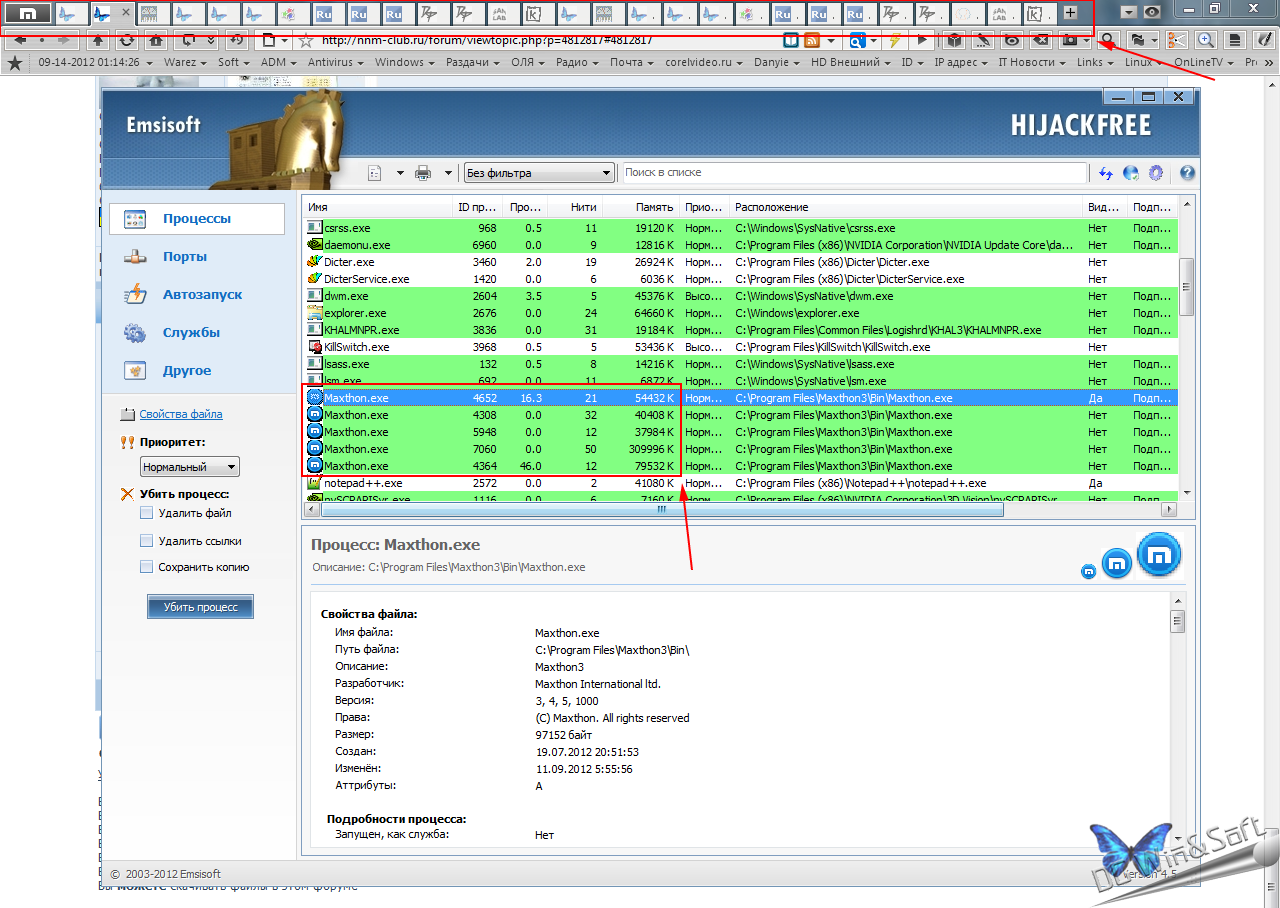Click the report document icon in toolbar
This screenshot has width=1280, height=908.
375,173
